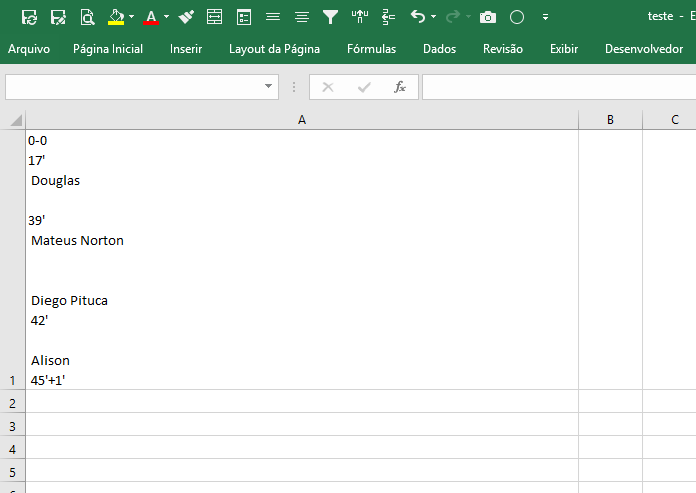Open Print Preview magnifier icon
Viewport: 696px width, 493px height.
point(87,17)
